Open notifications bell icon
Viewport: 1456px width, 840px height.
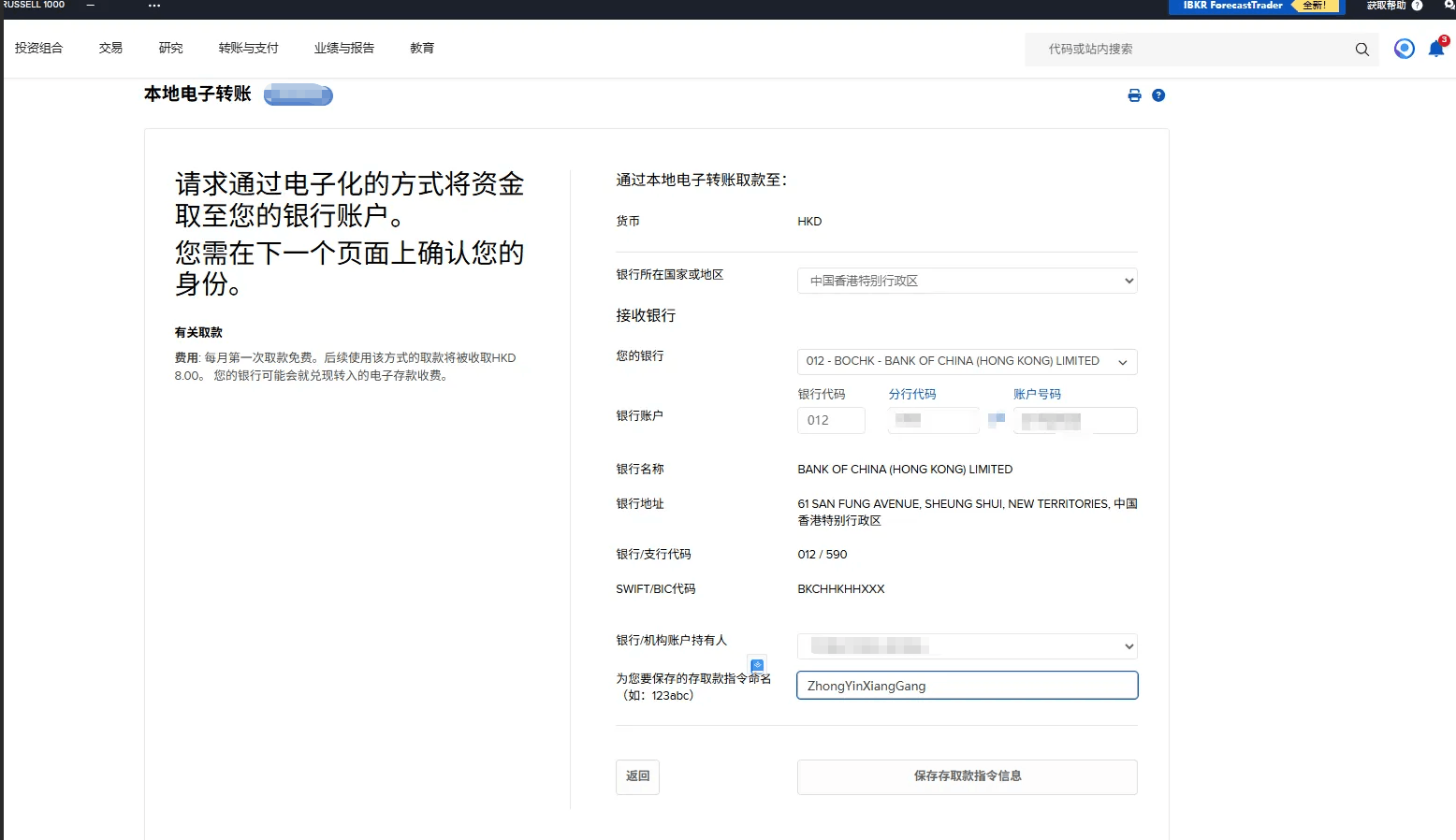click(1436, 49)
